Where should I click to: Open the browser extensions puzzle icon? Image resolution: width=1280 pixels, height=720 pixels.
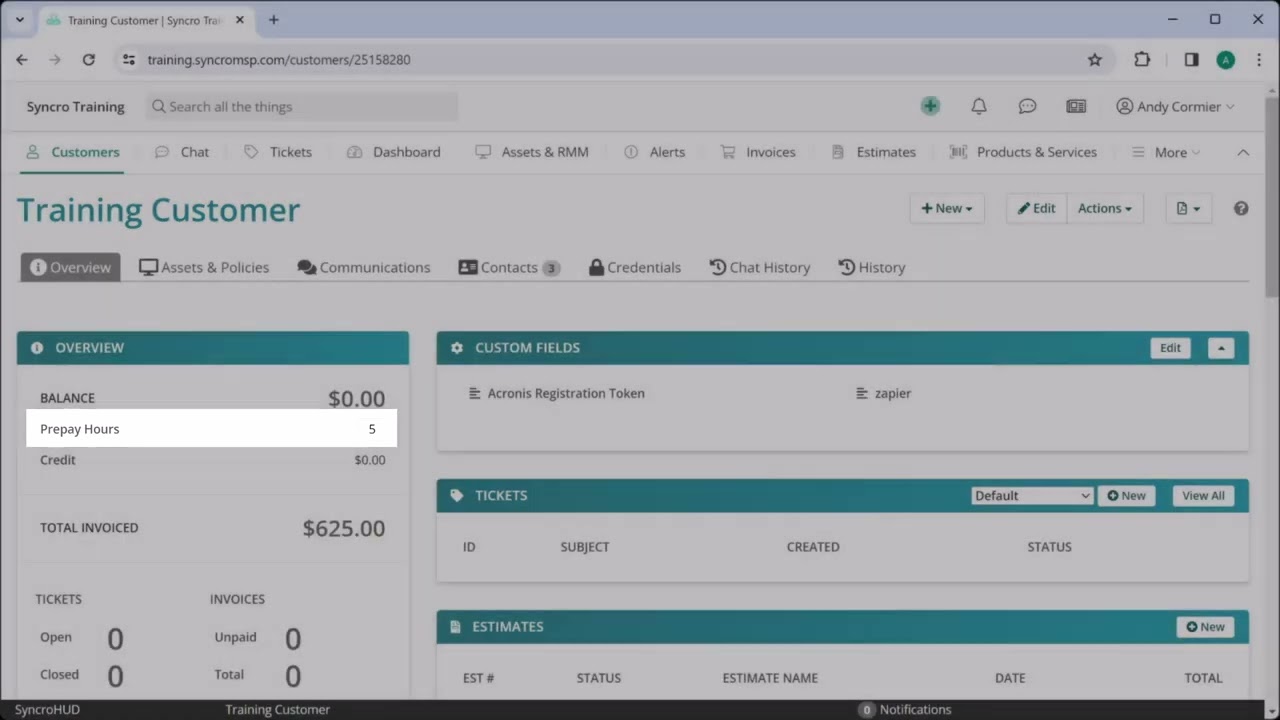(1142, 60)
